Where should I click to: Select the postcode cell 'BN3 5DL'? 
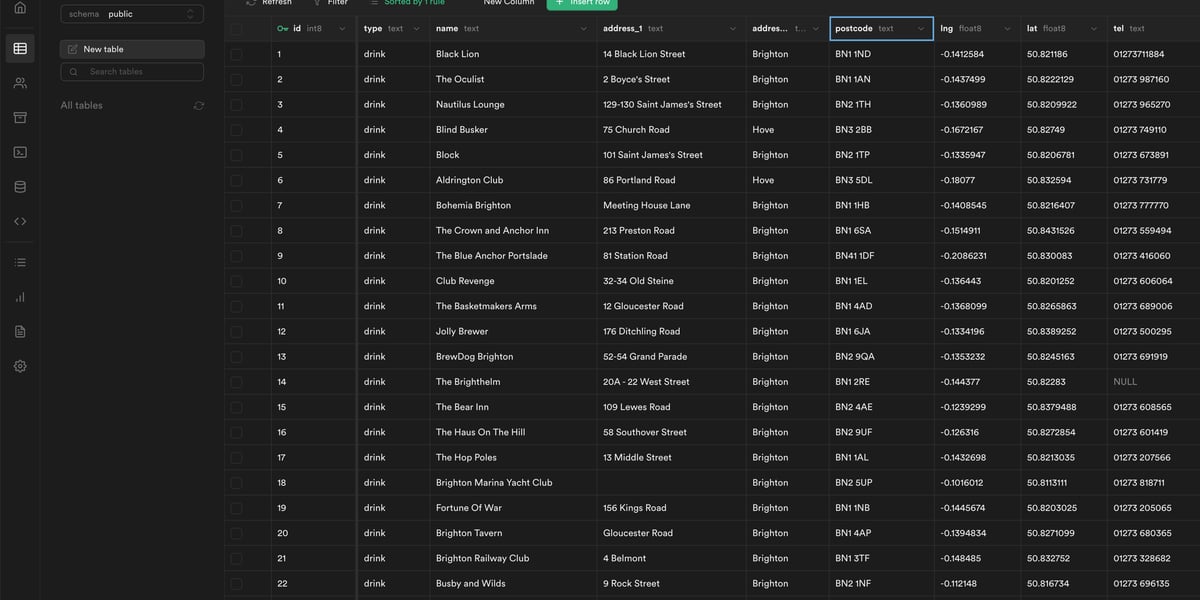pyautogui.click(x=882, y=180)
